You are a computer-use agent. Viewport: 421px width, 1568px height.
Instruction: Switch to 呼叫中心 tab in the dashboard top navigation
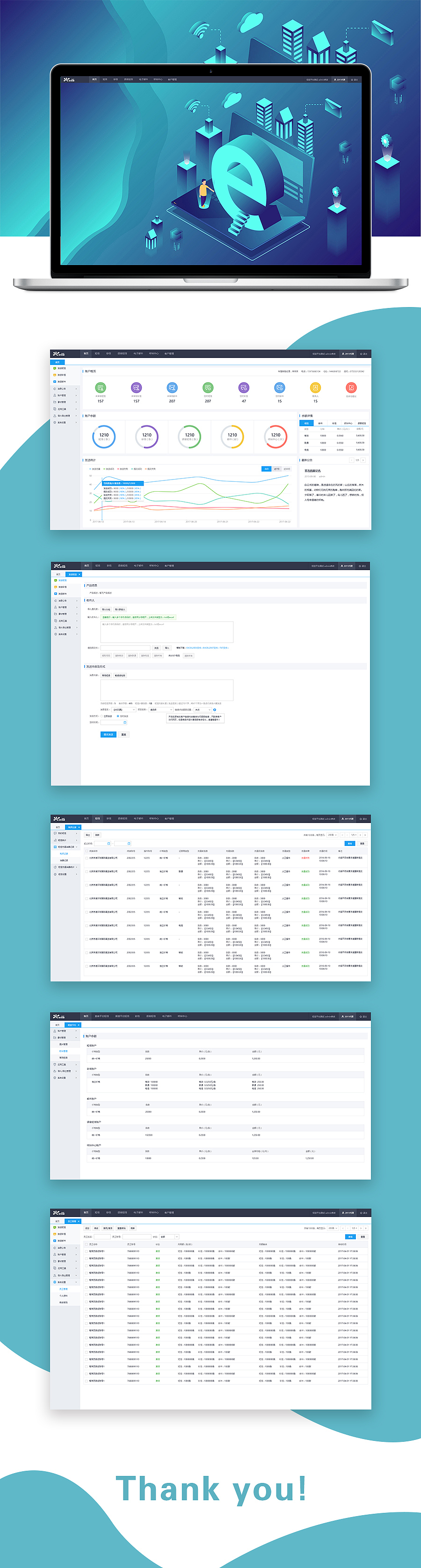click(x=153, y=353)
